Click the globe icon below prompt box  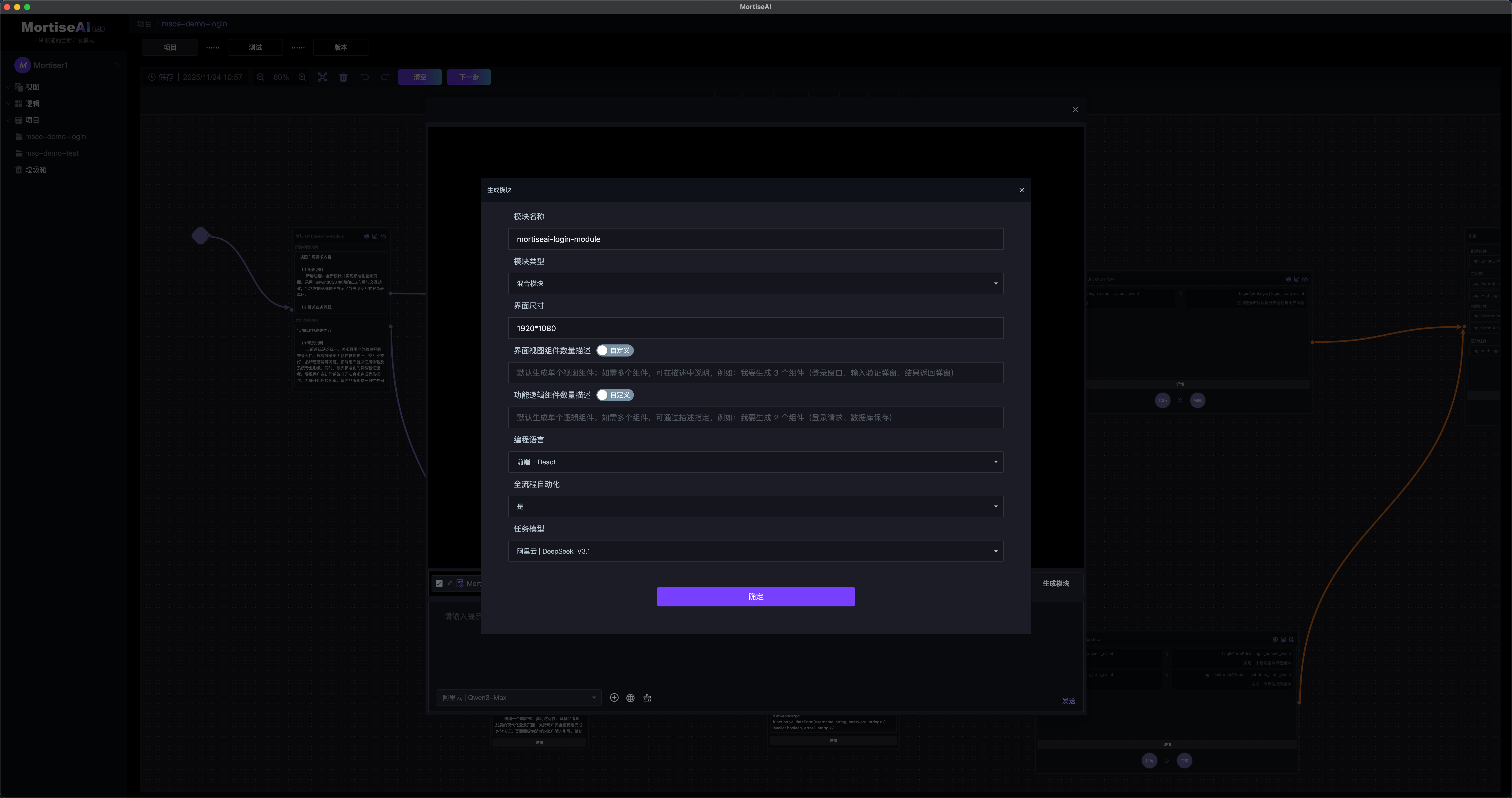click(x=630, y=698)
